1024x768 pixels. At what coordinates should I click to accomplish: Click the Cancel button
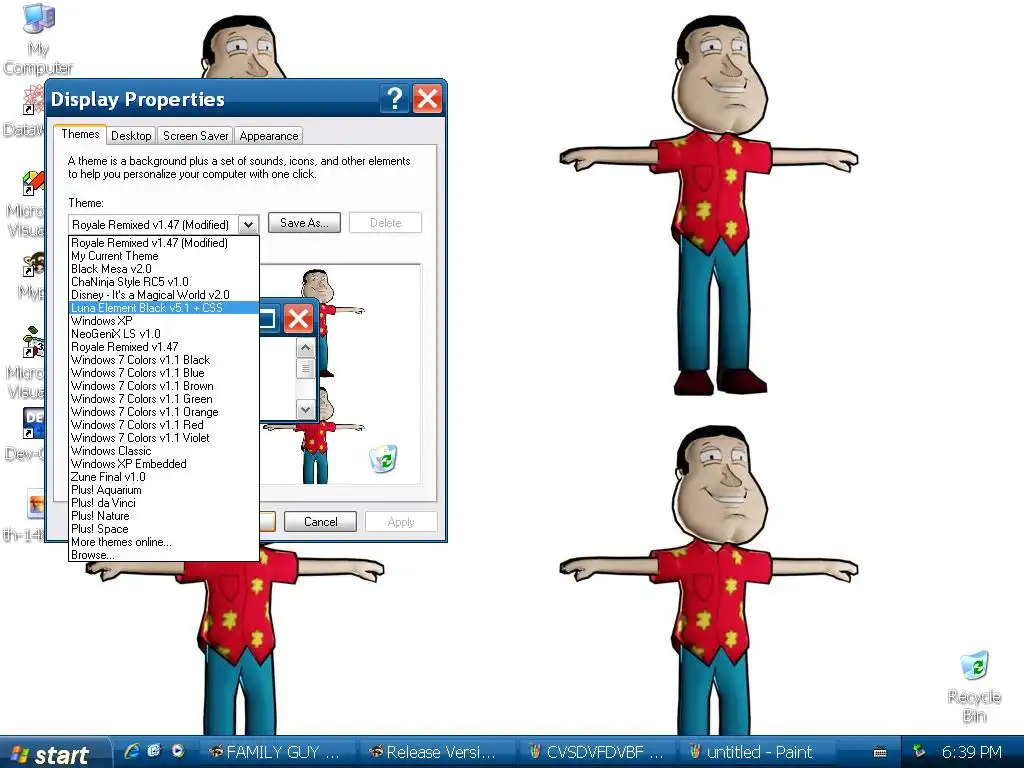point(321,522)
